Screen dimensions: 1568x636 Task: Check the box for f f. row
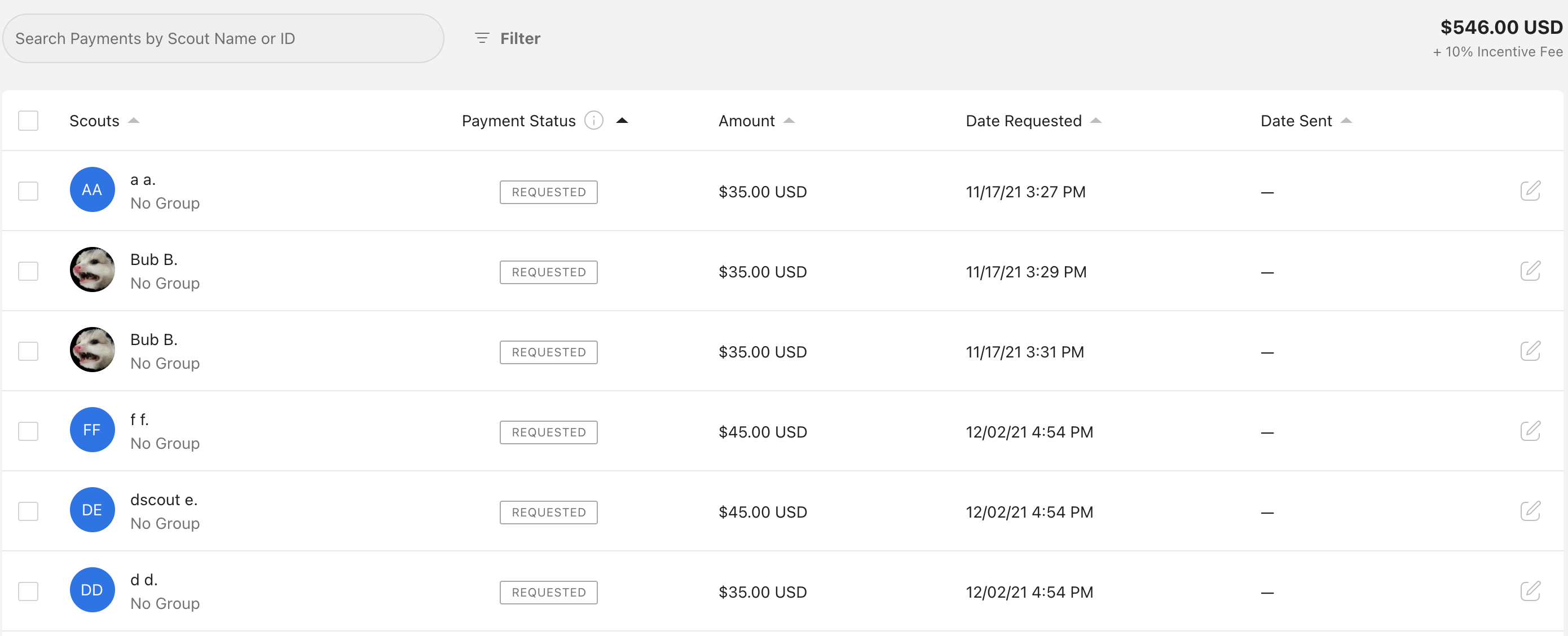coord(28,431)
